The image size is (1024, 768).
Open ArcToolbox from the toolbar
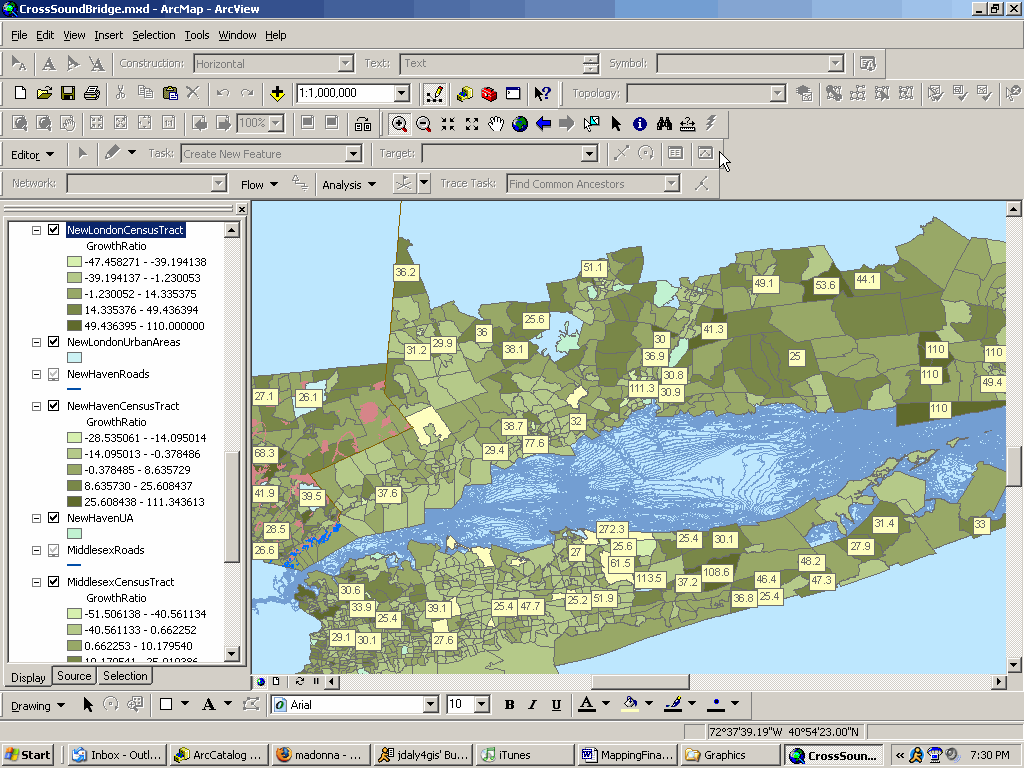pyautogui.click(x=489, y=94)
